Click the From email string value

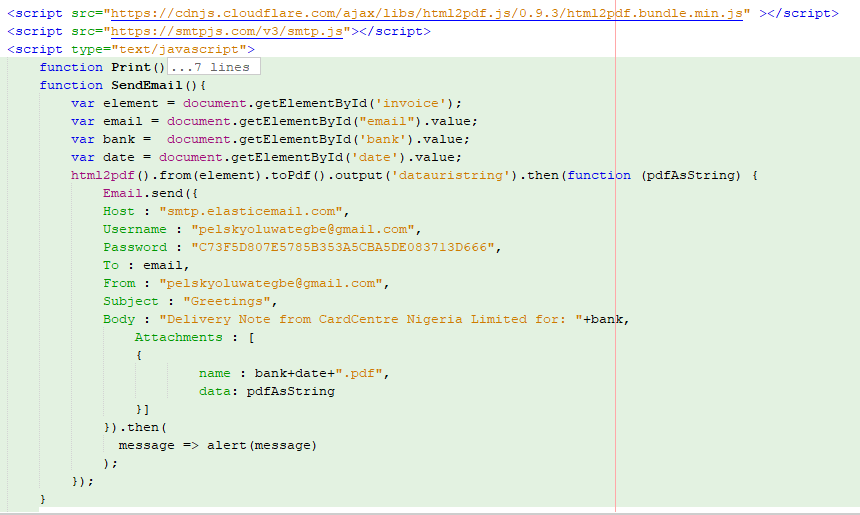tap(271, 284)
